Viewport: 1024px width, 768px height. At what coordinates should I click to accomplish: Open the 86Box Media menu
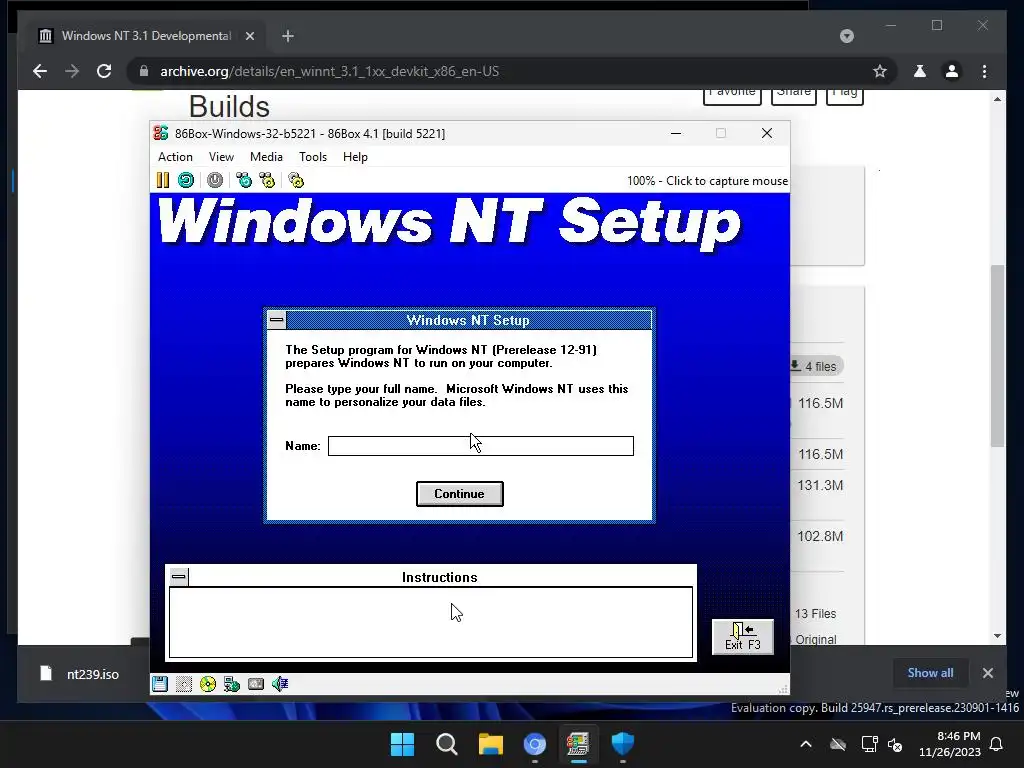(266, 157)
